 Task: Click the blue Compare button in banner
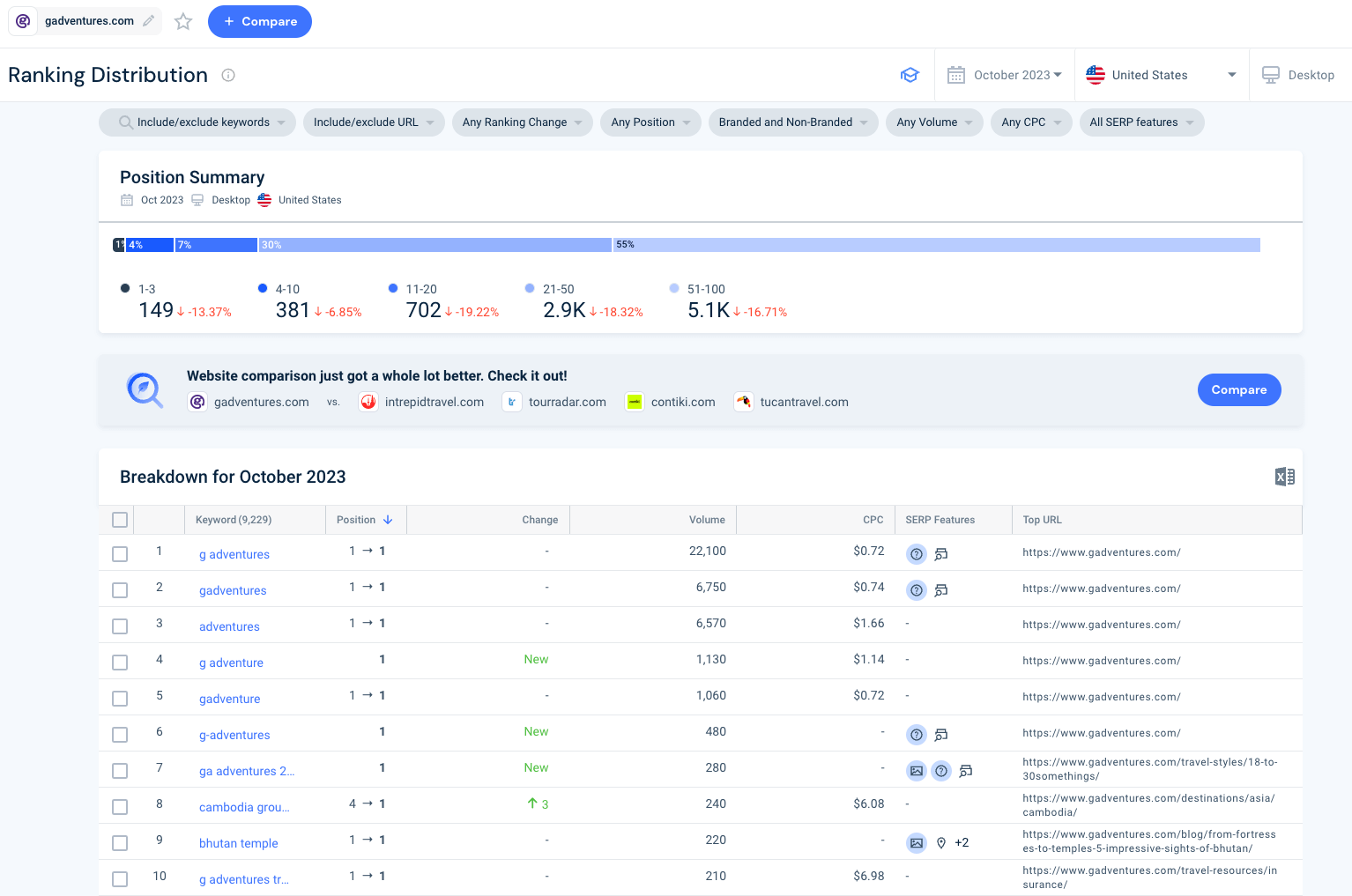(x=1239, y=390)
